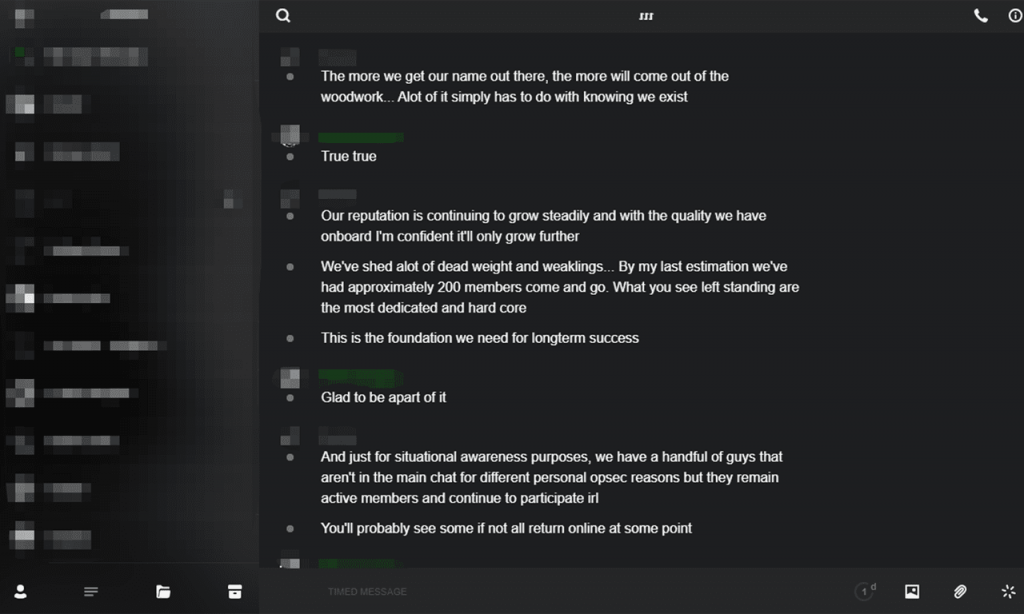Select the "True true" message

pyautogui.click(x=348, y=157)
